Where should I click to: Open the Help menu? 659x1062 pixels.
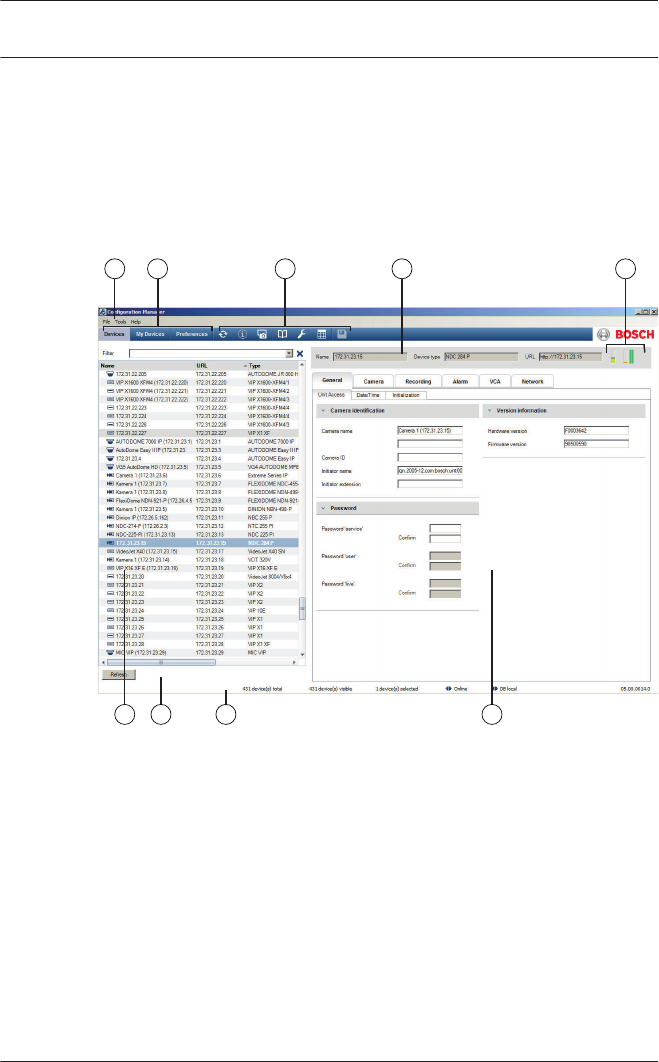[135, 322]
